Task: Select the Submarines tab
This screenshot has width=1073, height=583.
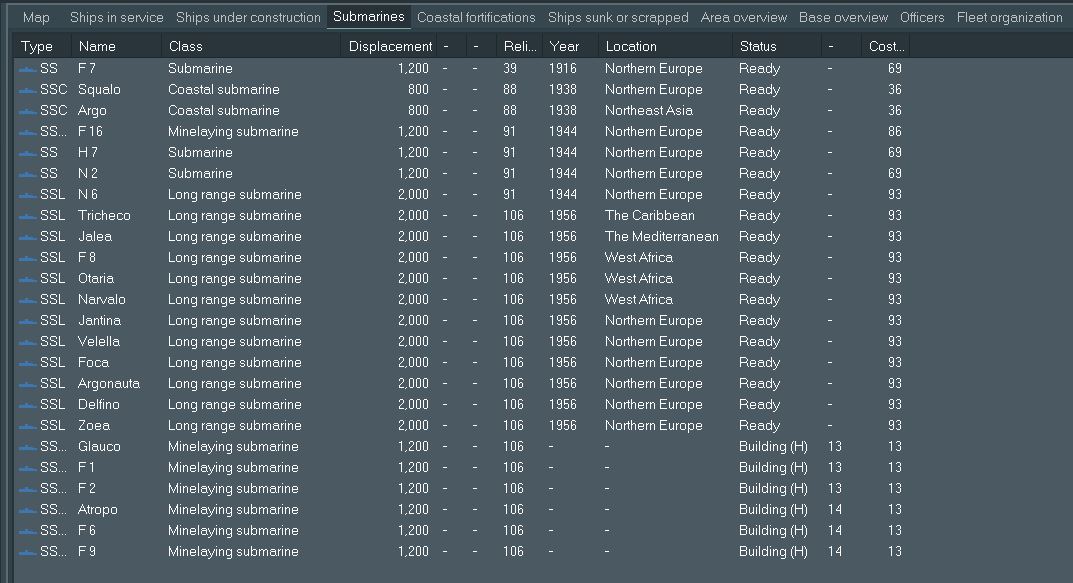Action: 369,16
